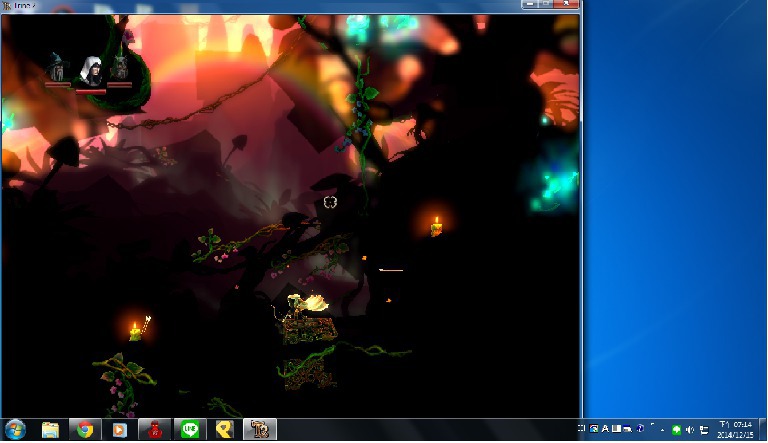Open the red taskbar application icon

point(155,430)
